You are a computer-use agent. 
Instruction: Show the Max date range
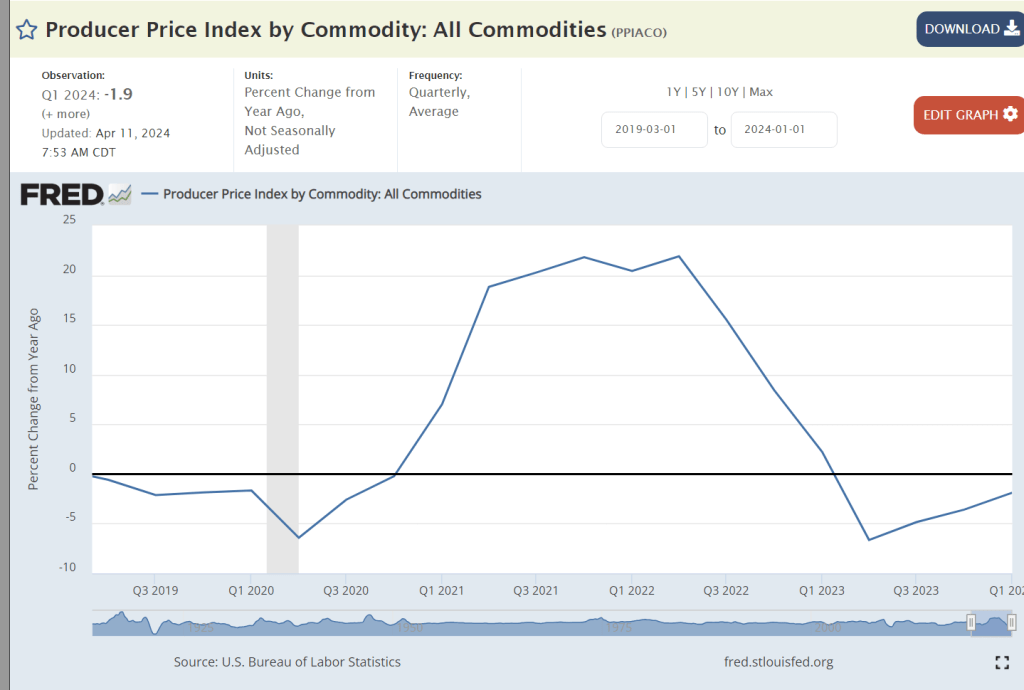[761, 92]
